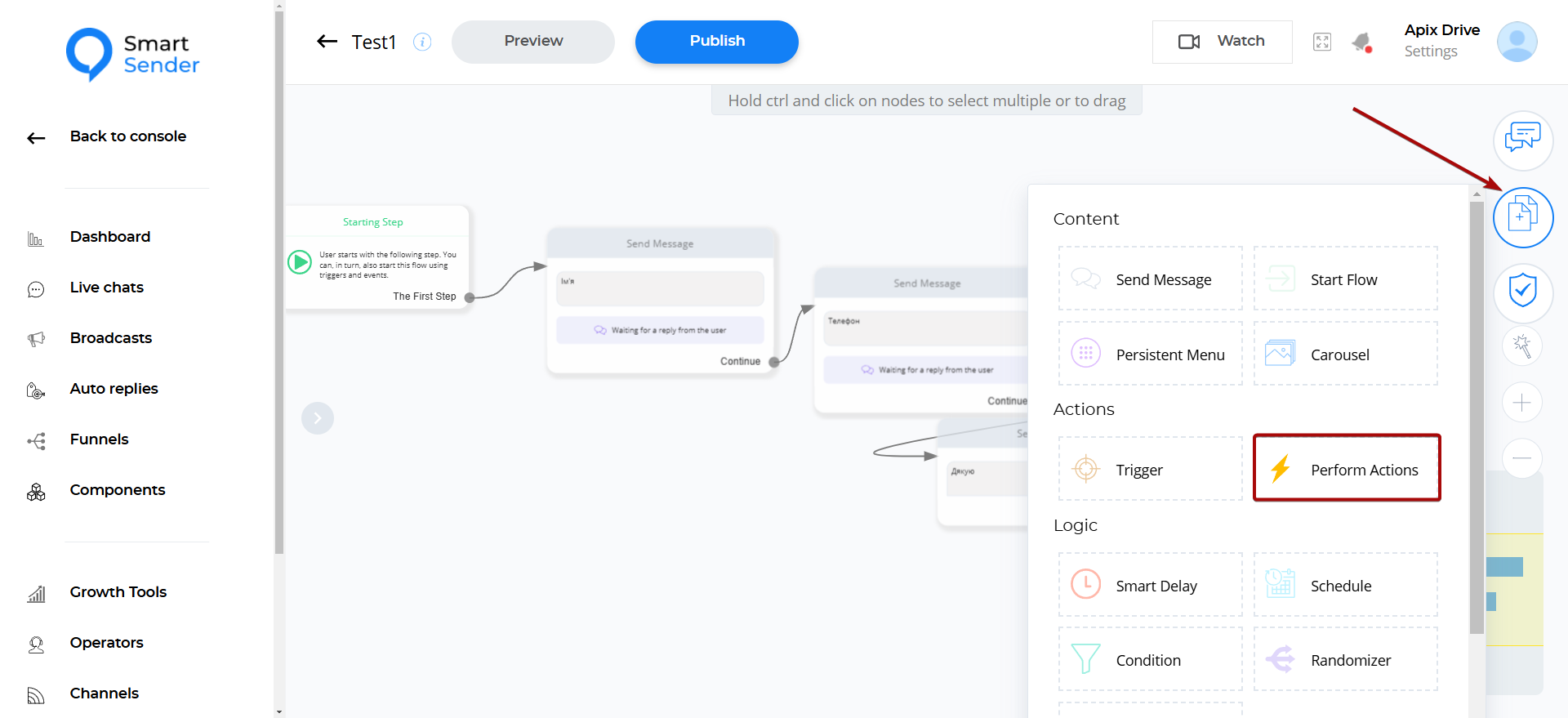The image size is (1568, 718).
Task: Zoom out with the minus button
Action: coord(1522,458)
